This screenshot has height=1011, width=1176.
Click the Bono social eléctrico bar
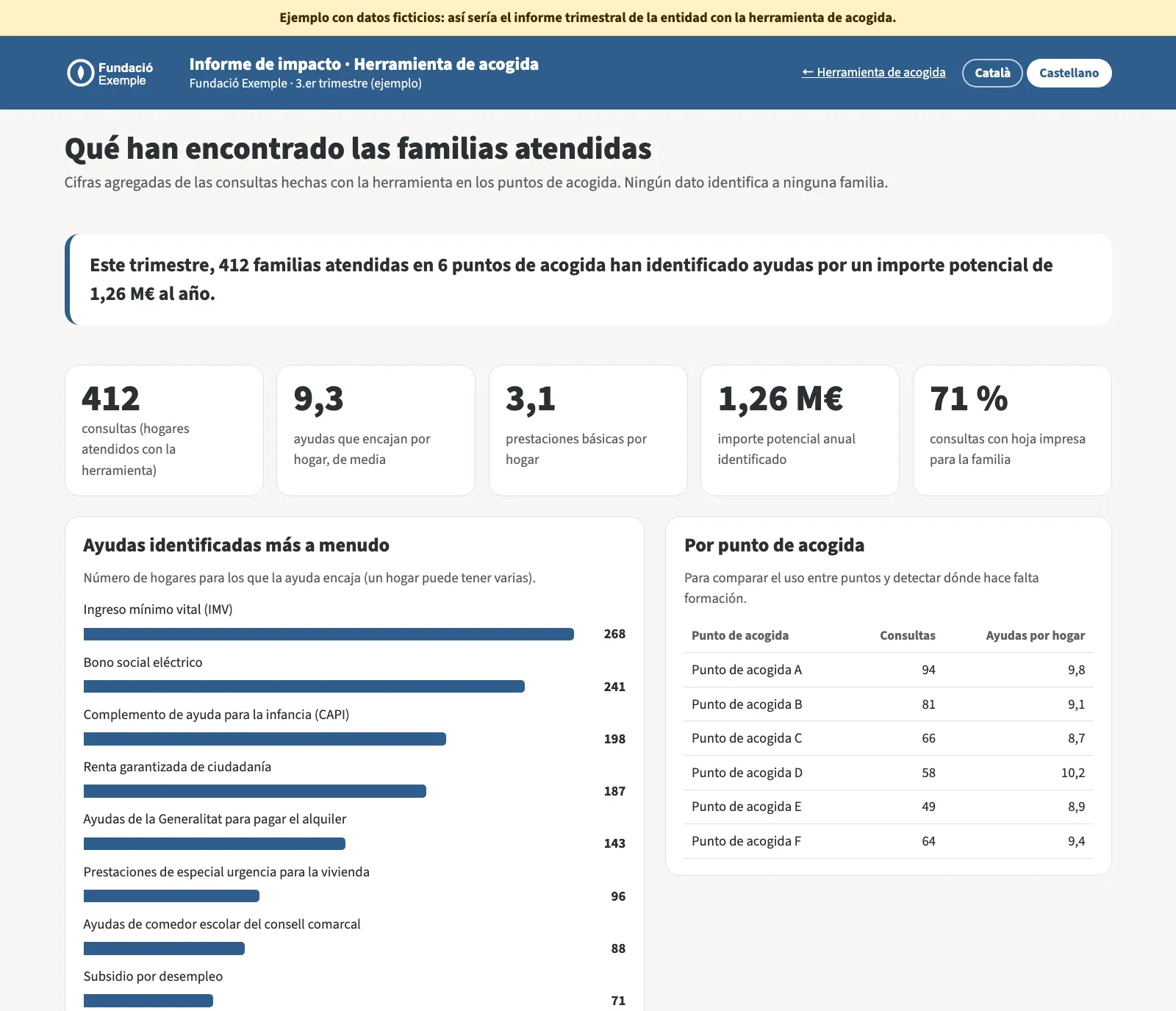pyautogui.click(x=304, y=687)
